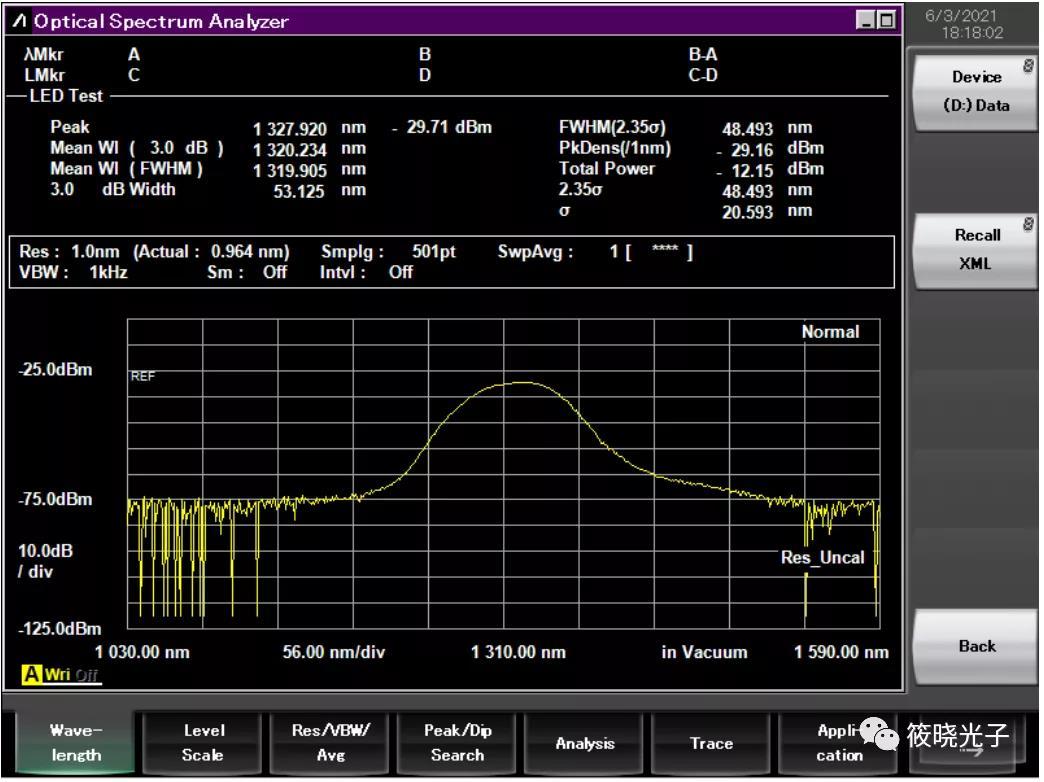Click the Recall XML softkey

975,250
